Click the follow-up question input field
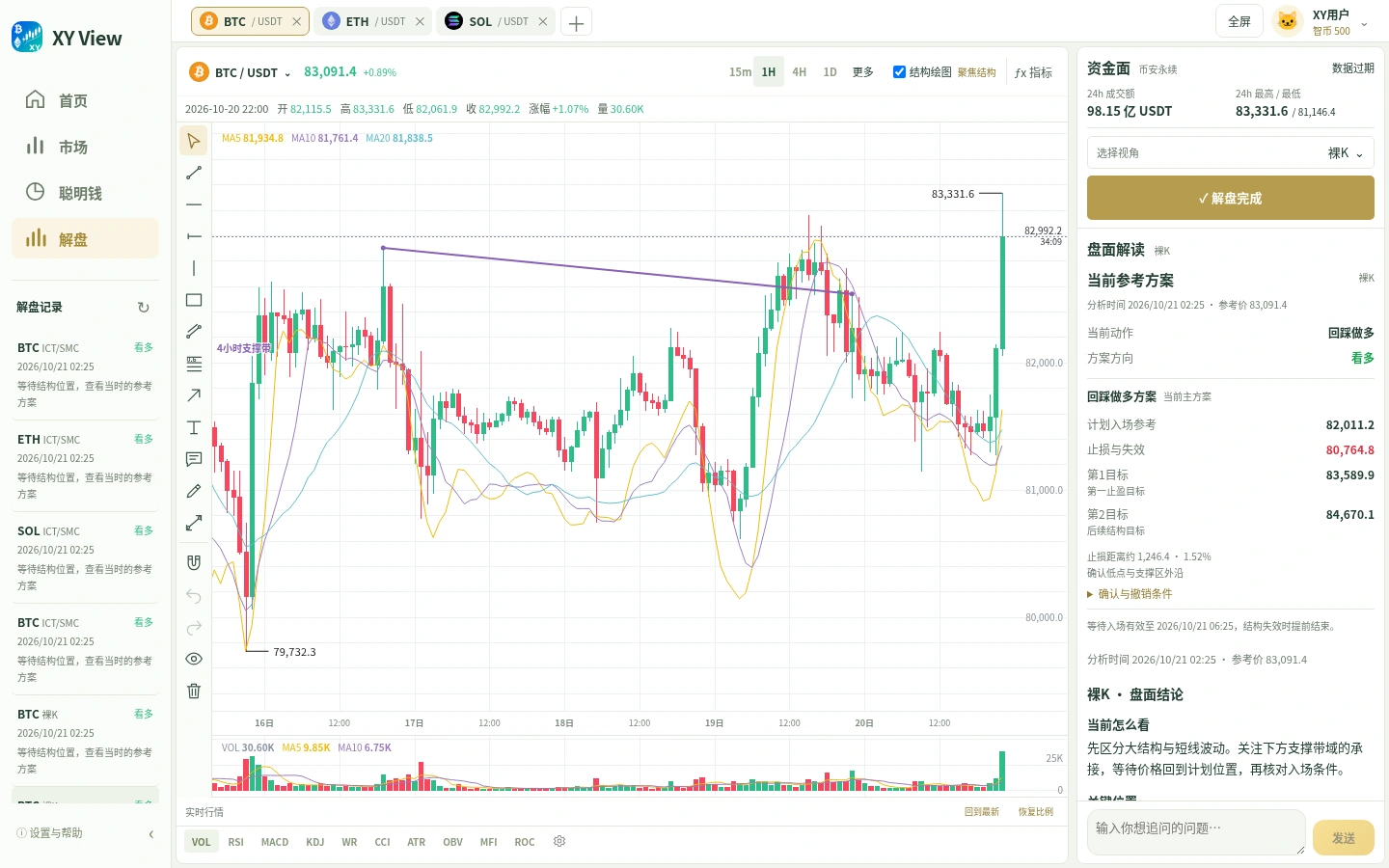This screenshot has height=868, width=1389. (x=1195, y=832)
